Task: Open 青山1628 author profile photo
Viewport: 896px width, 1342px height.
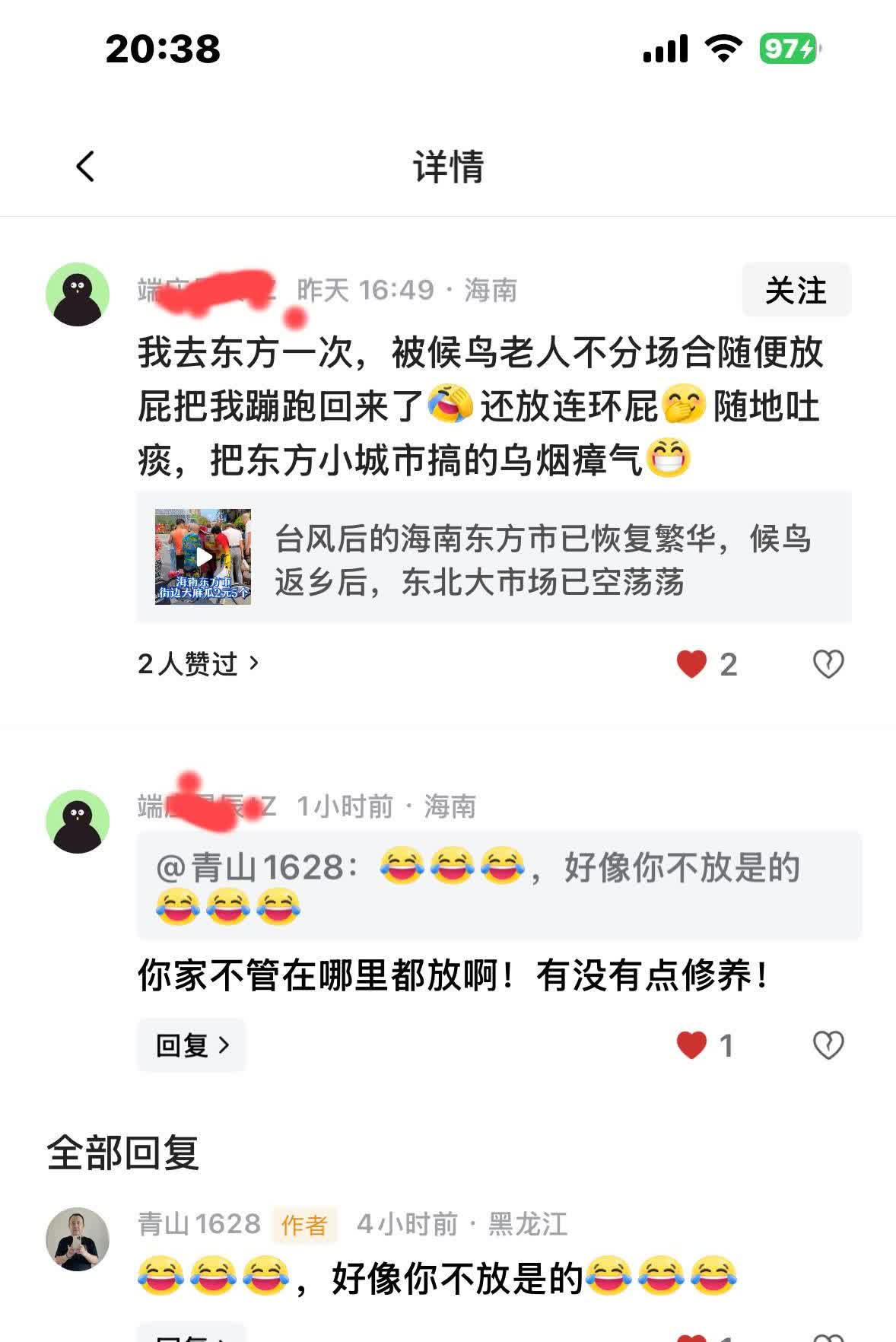Action: point(78,1239)
